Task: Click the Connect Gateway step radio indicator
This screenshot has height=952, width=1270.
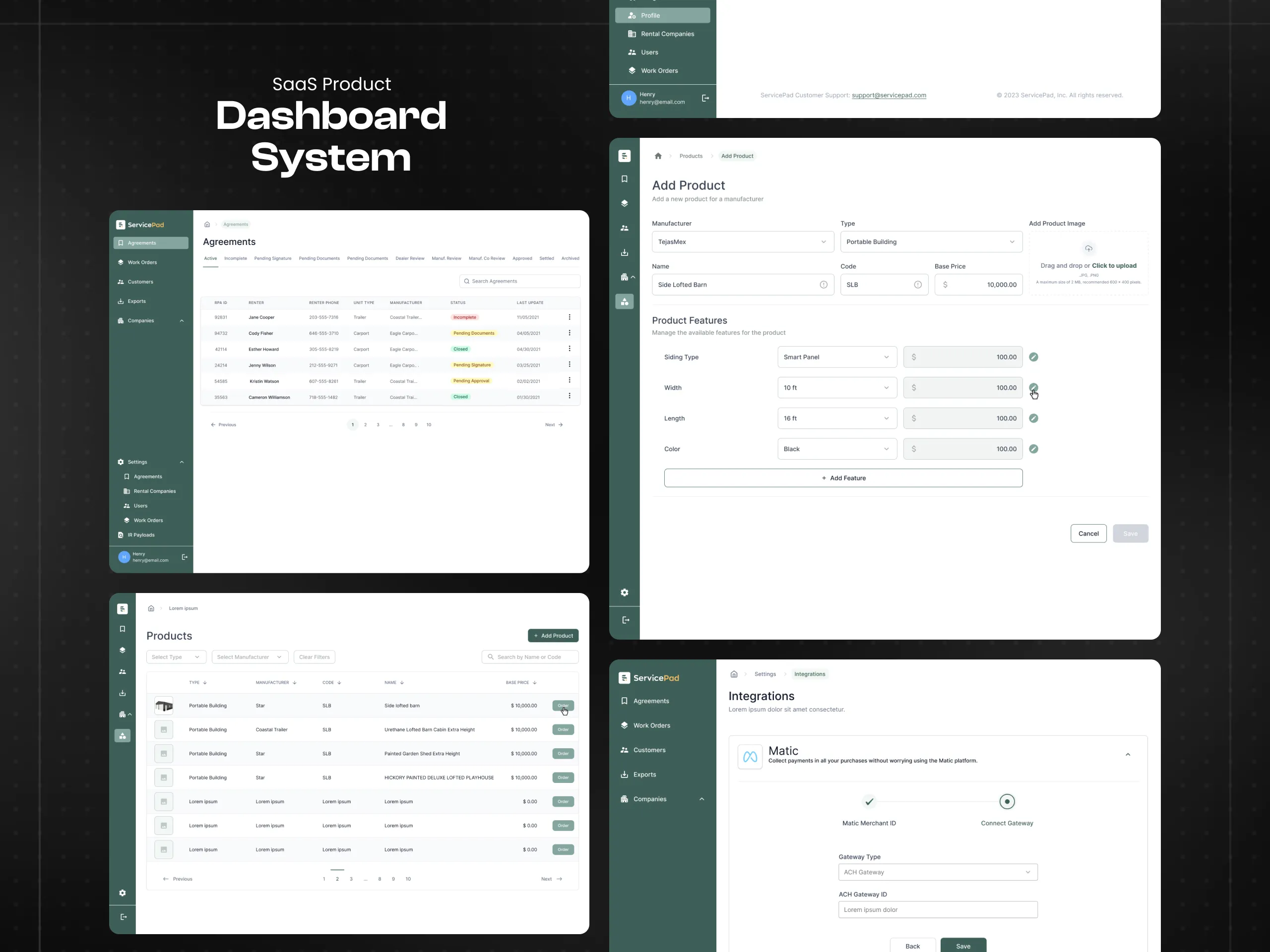Action: click(1007, 802)
